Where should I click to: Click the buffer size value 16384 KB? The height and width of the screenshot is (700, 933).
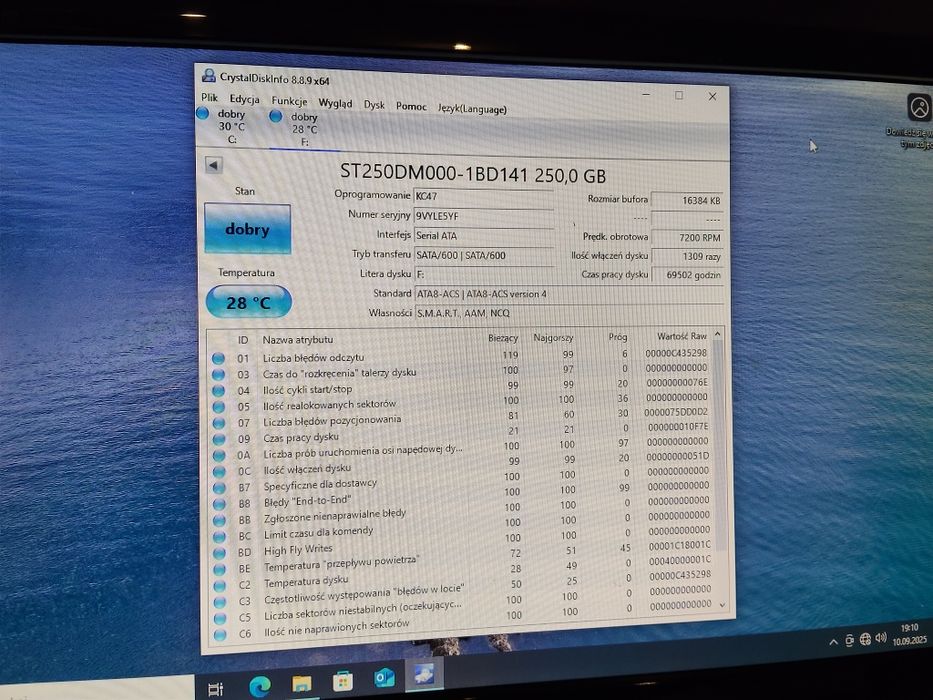[x=687, y=200]
